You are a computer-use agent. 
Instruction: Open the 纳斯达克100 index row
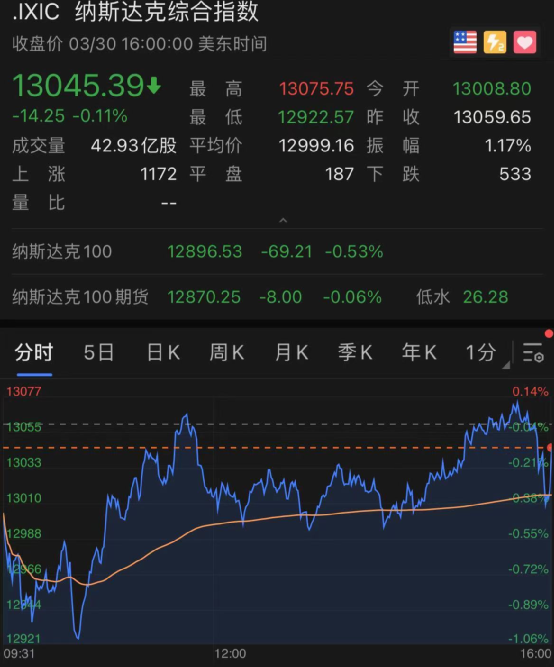277,251
